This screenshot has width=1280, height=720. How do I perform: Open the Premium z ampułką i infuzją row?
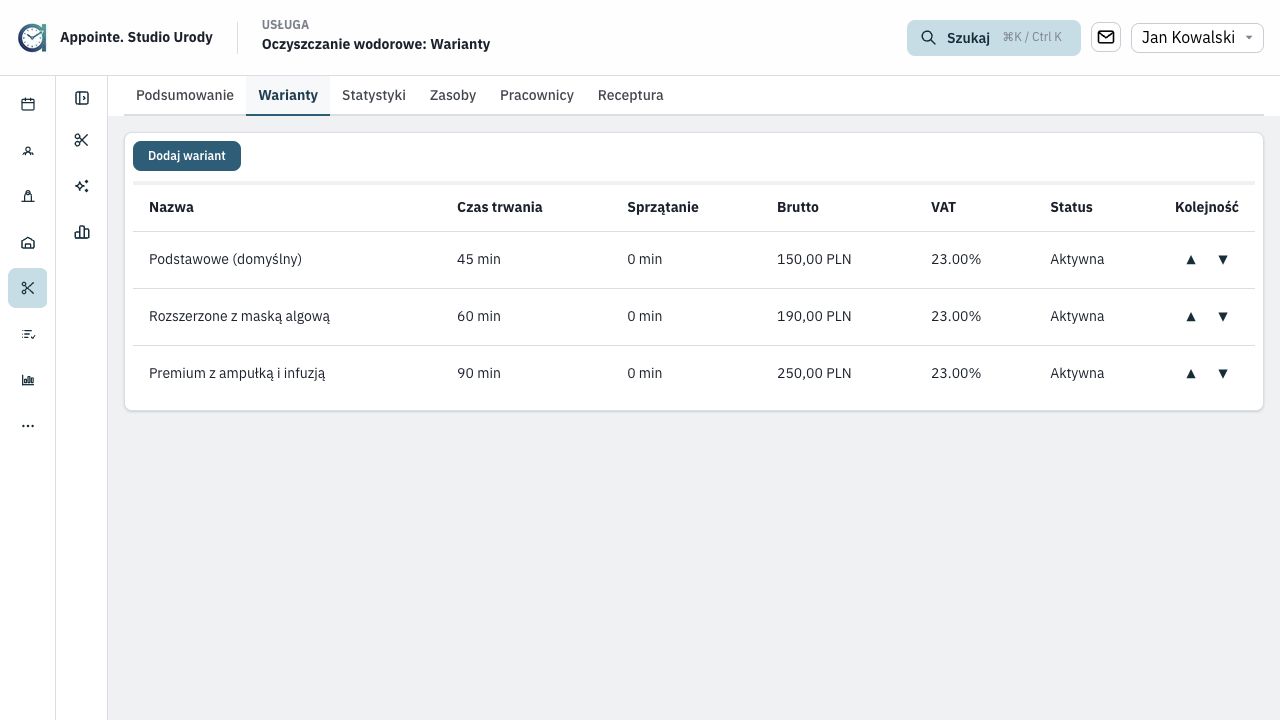coord(694,373)
